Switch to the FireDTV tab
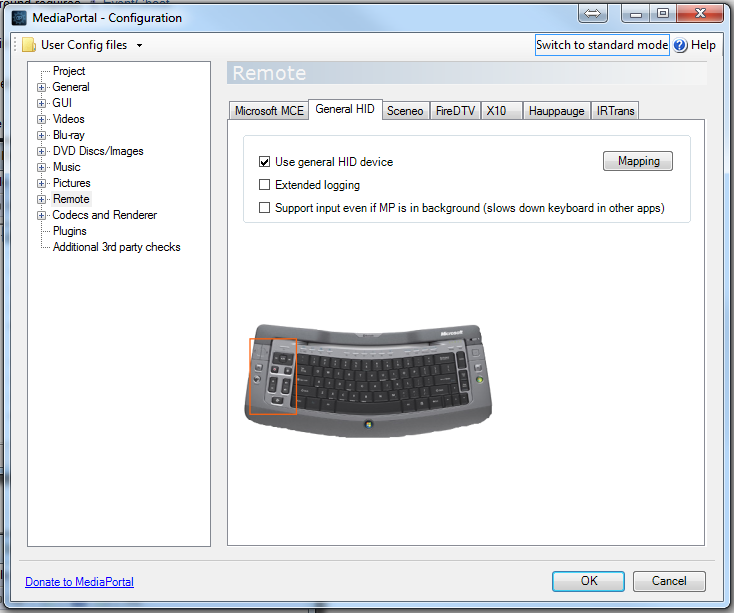The width and height of the screenshot is (734, 613). click(x=455, y=111)
